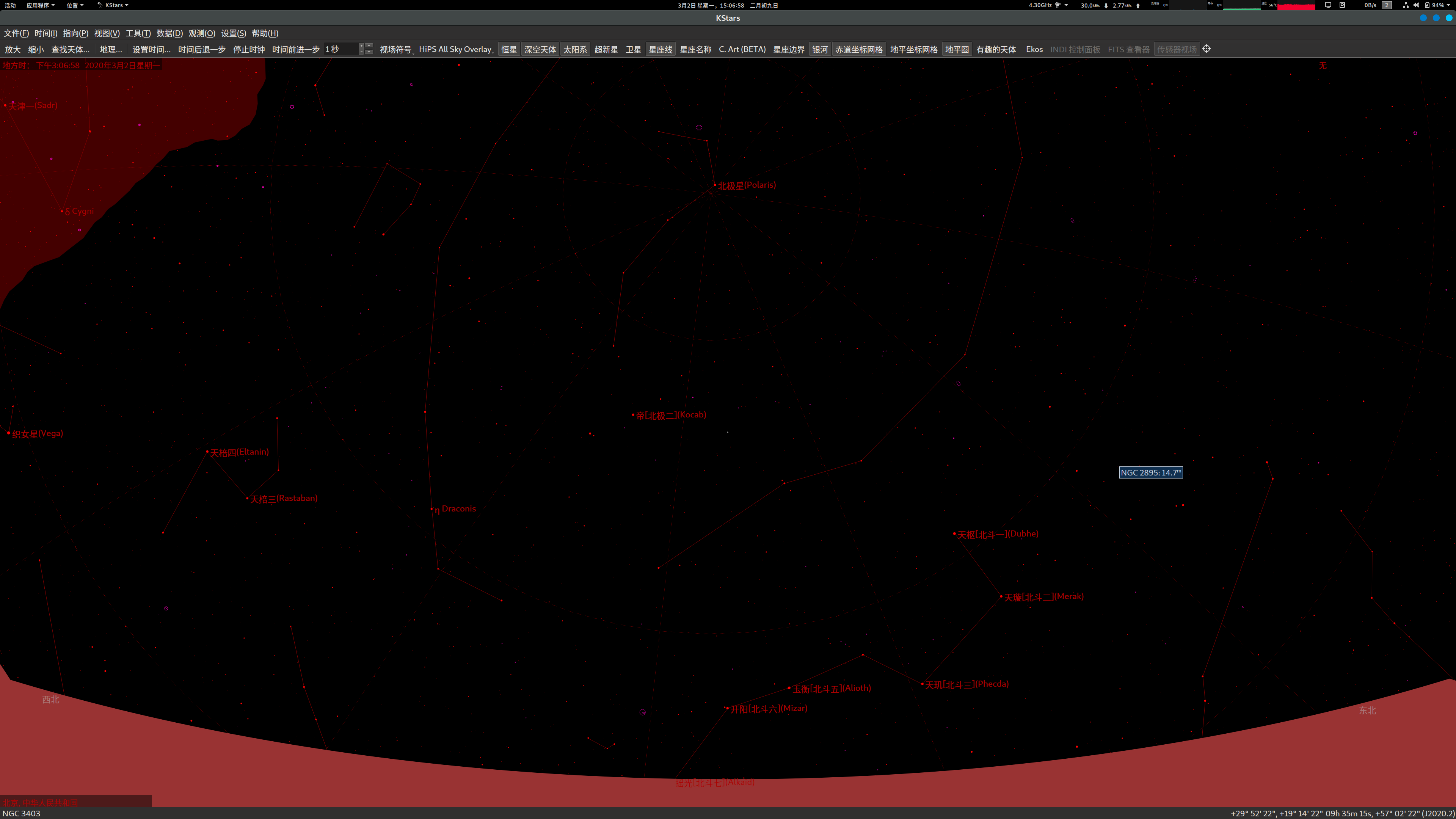Toggle the 银河 (Milky Way) display

click(x=819, y=49)
